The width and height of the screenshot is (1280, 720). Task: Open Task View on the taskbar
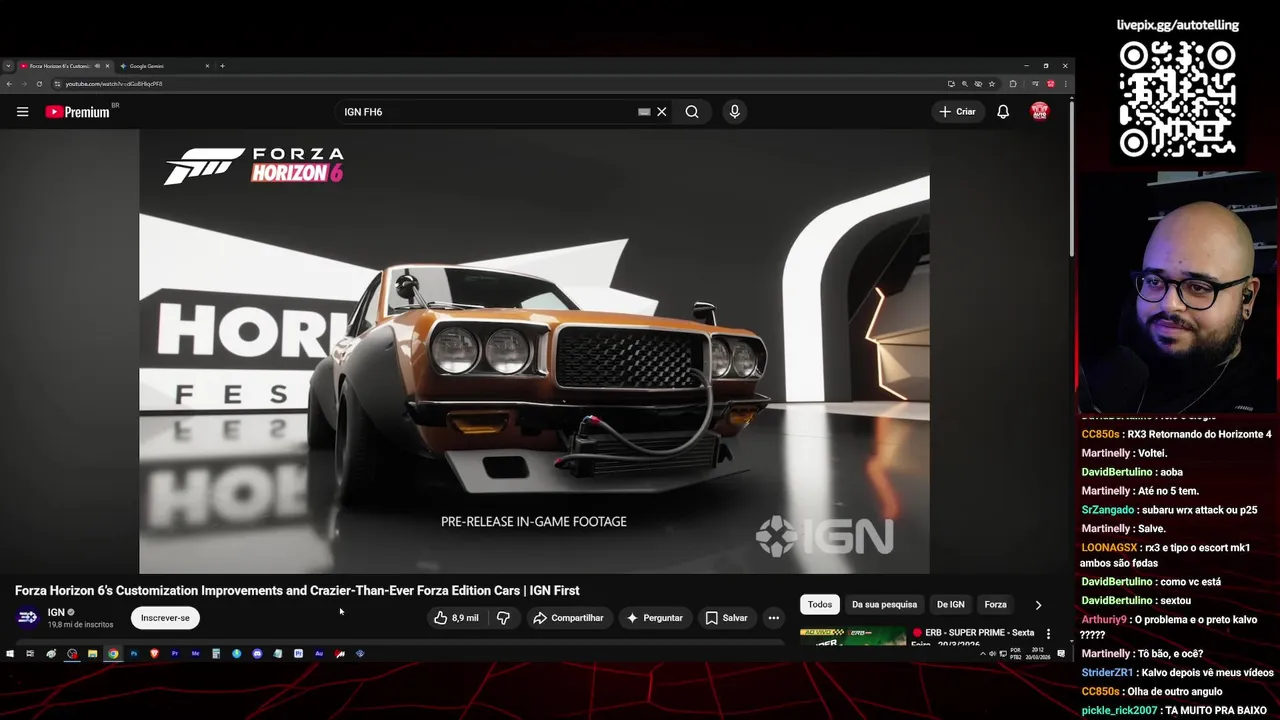pos(30,654)
